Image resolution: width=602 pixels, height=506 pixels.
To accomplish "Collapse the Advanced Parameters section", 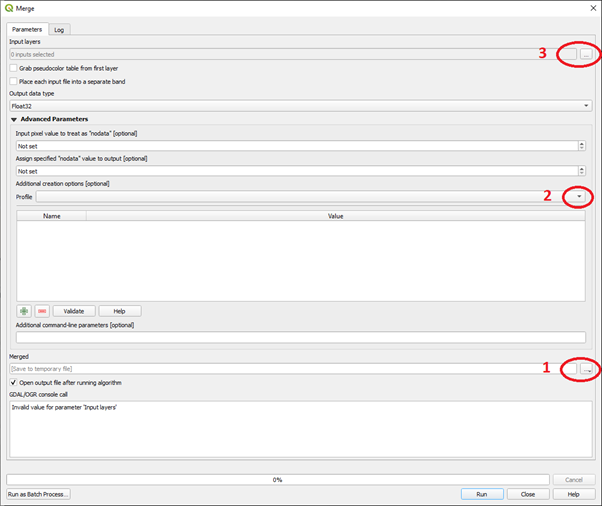I will 14,119.
